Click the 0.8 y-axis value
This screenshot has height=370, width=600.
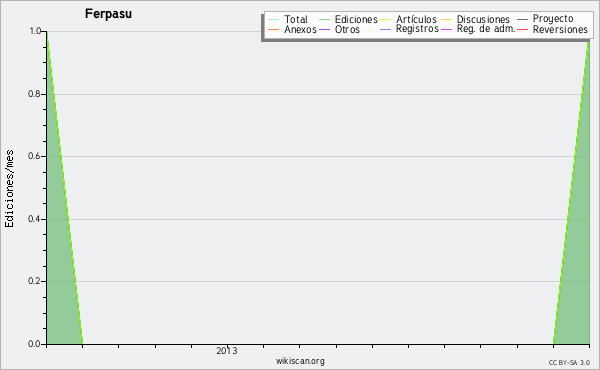coord(34,94)
